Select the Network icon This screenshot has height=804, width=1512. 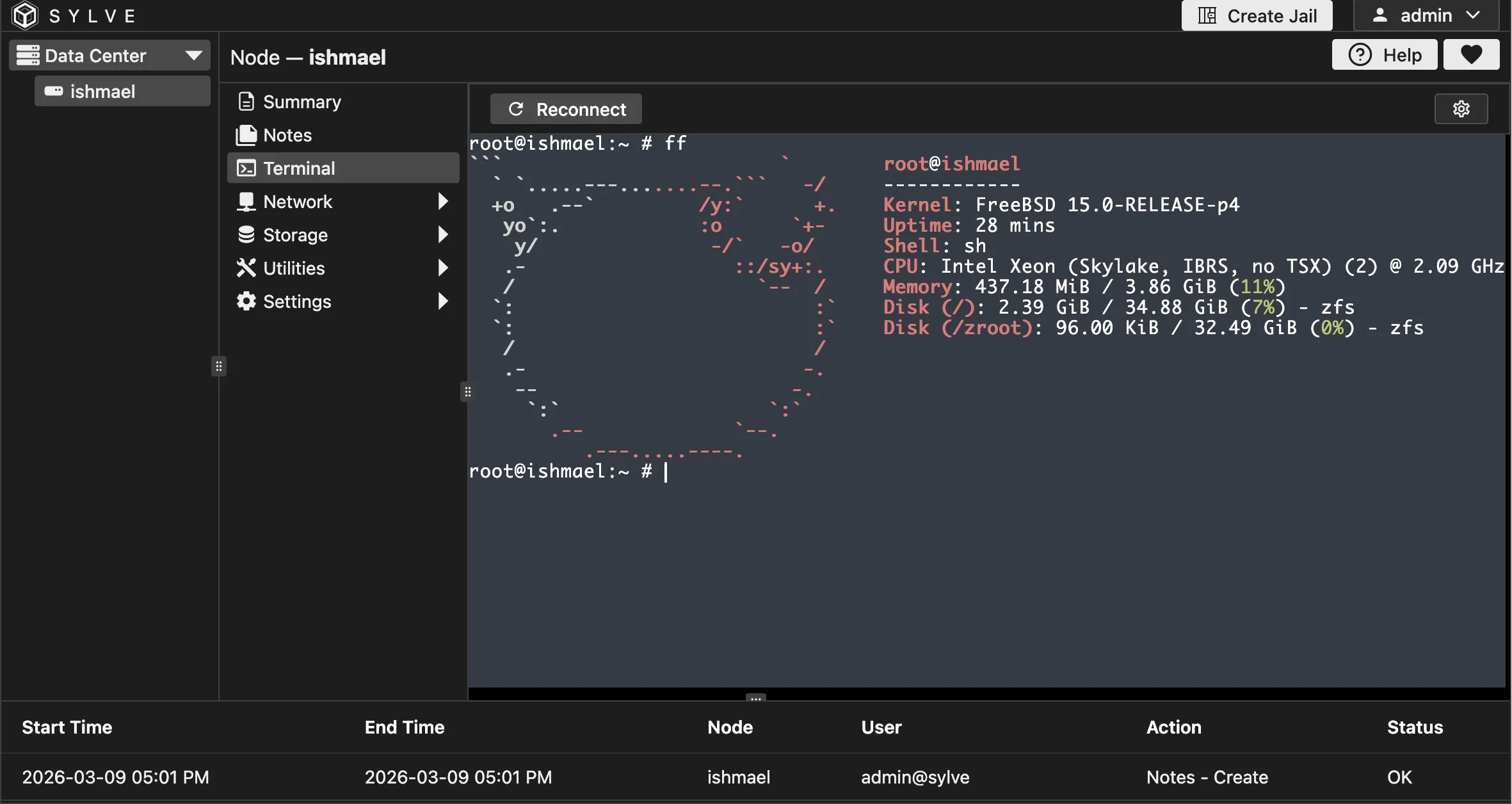(246, 201)
